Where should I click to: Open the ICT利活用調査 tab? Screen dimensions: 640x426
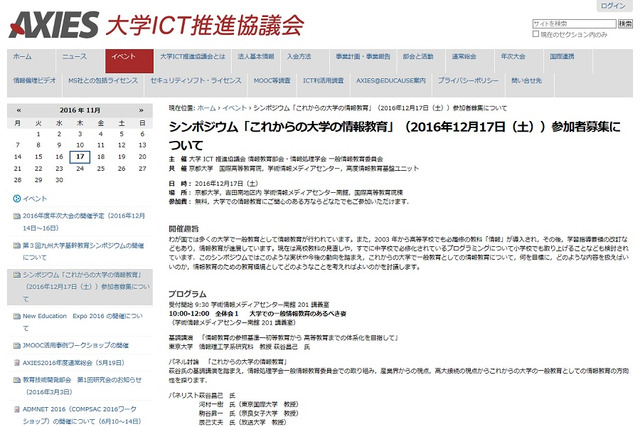pos(323,85)
